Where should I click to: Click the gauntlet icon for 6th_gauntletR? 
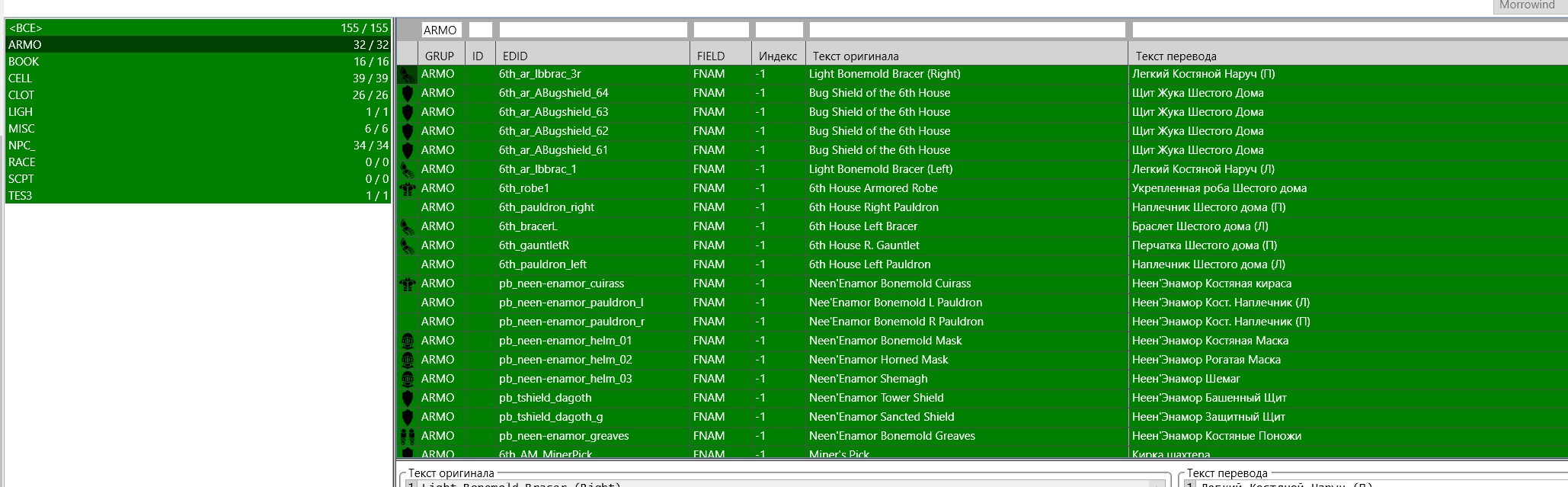[408, 246]
